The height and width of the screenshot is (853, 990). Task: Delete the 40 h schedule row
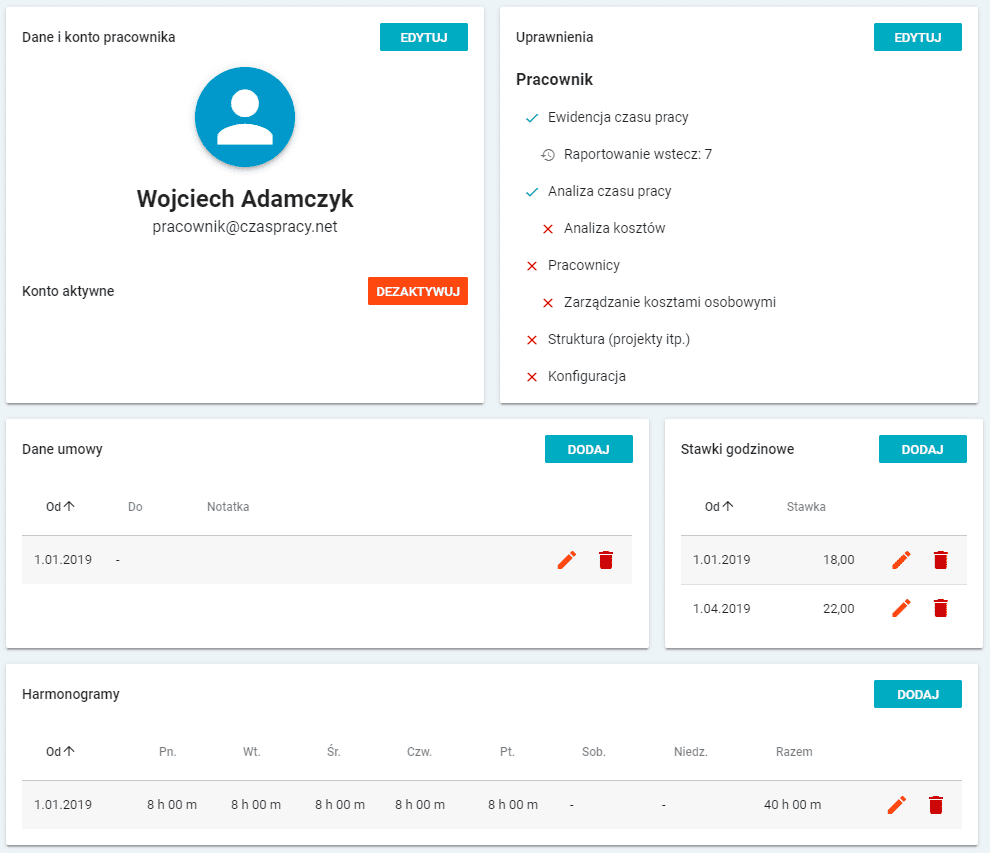tap(936, 805)
